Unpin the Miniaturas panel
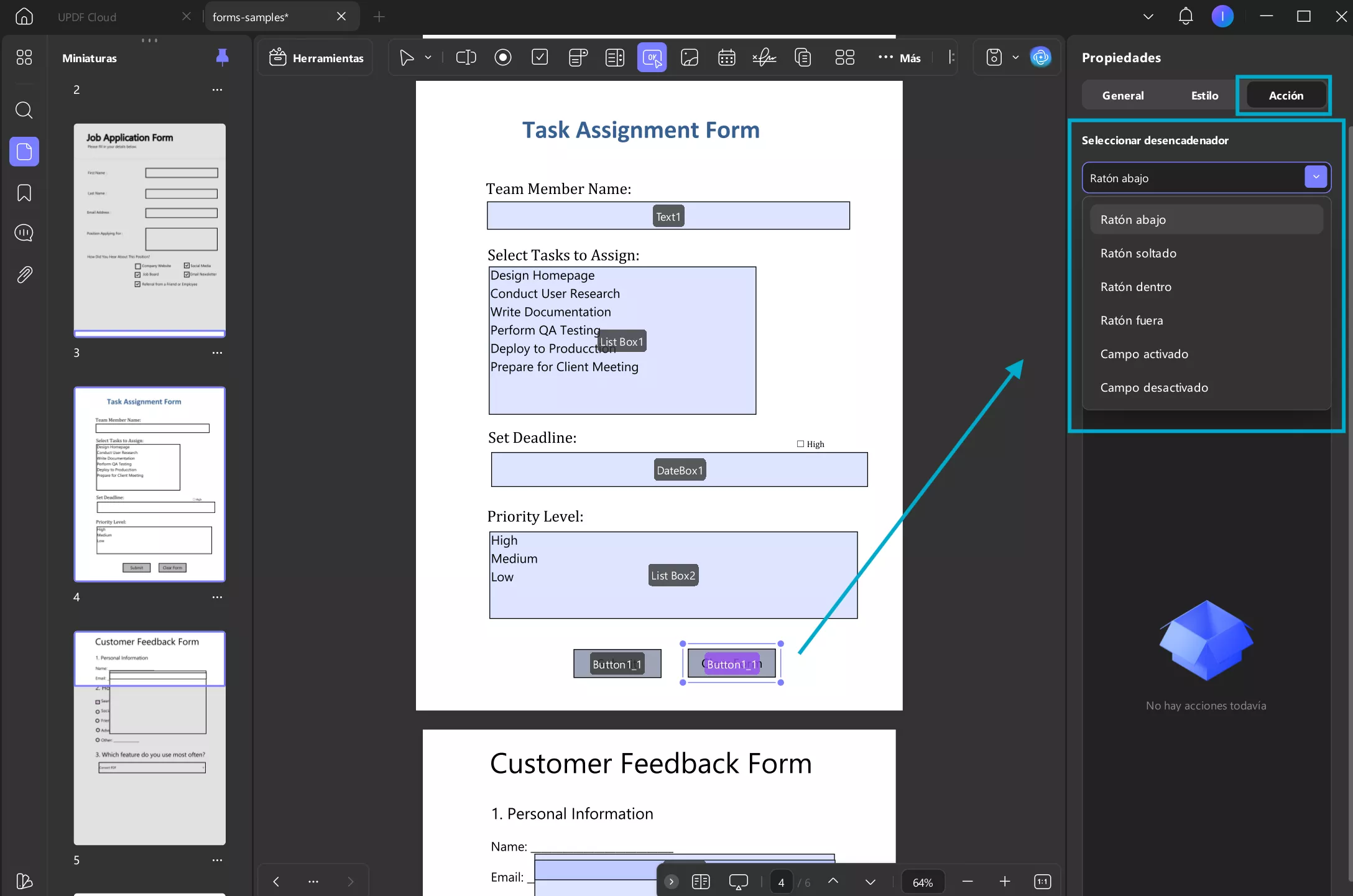Image resolution: width=1353 pixels, height=896 pixels. (x=222, y=58)
